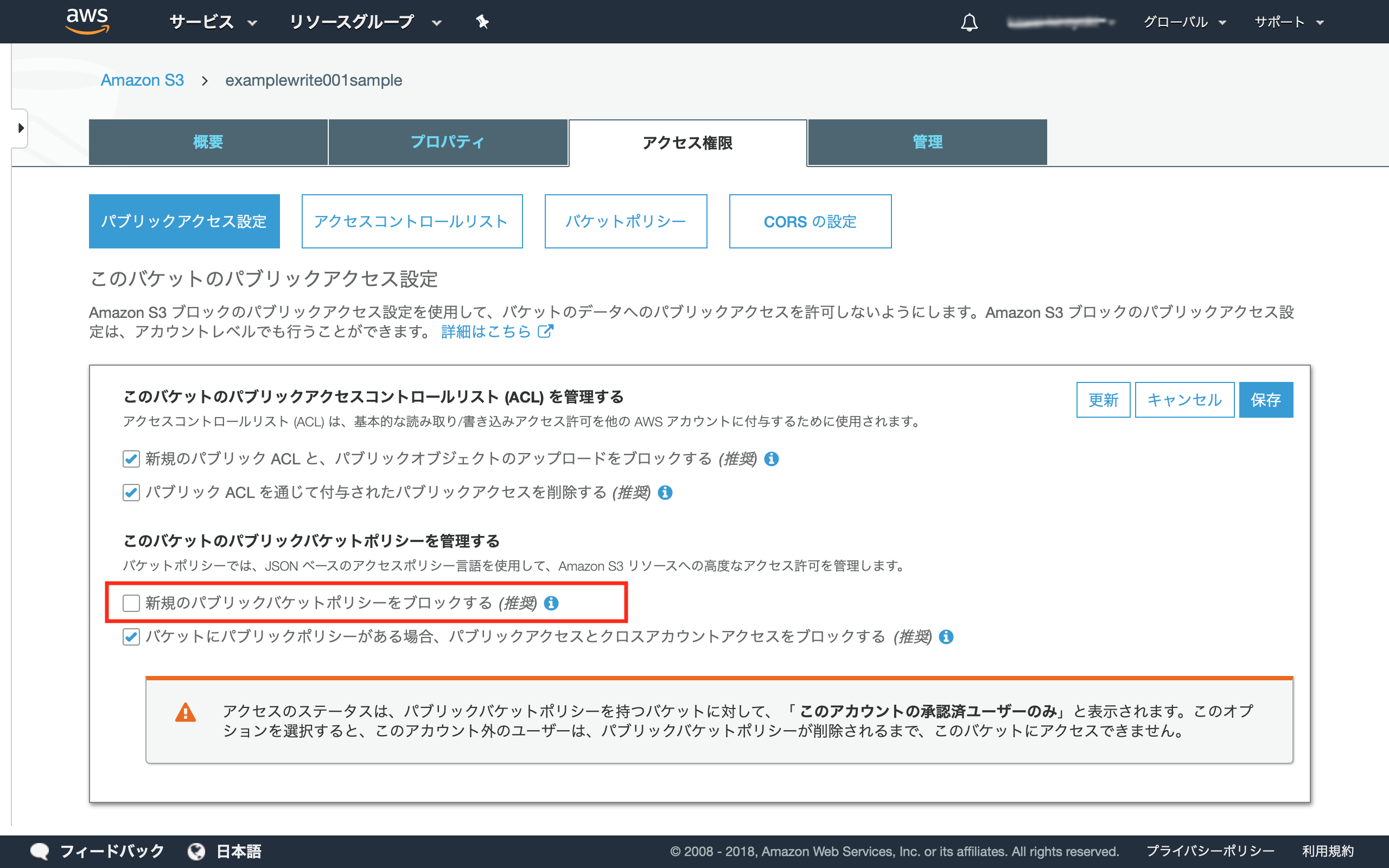Click heading このバケットのパブリックバケットポリシーを管理する
The height and width of the screenshot is (868, 1389).
311,541
